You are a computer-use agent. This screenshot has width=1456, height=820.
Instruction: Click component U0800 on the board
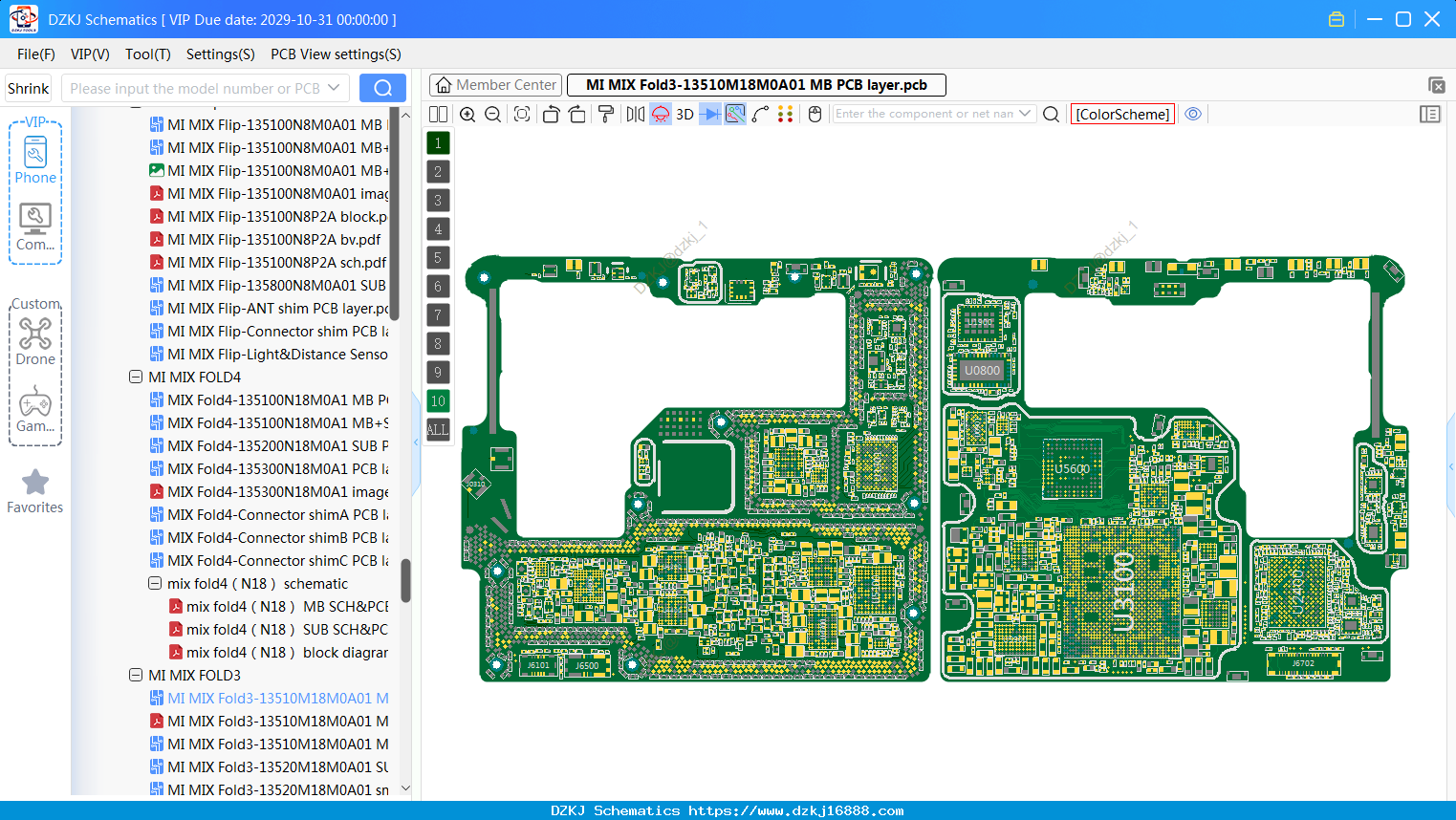(982, 370)
